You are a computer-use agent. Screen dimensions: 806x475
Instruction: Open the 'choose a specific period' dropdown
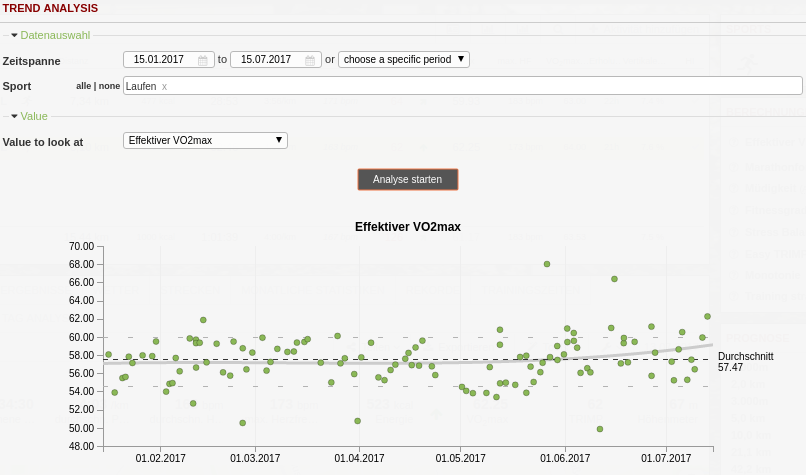[x=403, y=59]
